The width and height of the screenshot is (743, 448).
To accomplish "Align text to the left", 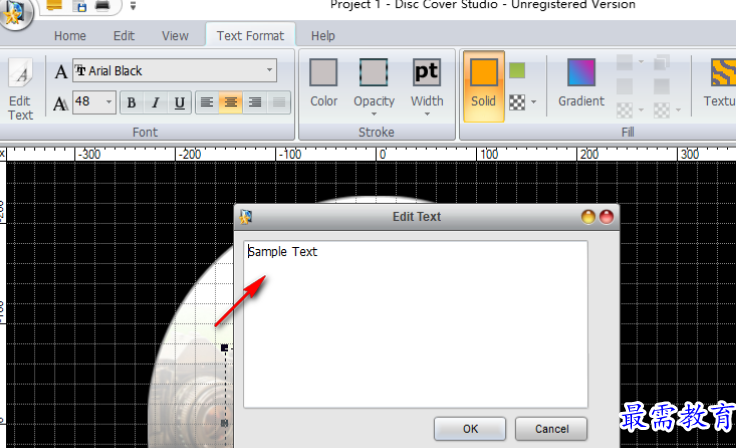I will [207, 102].
